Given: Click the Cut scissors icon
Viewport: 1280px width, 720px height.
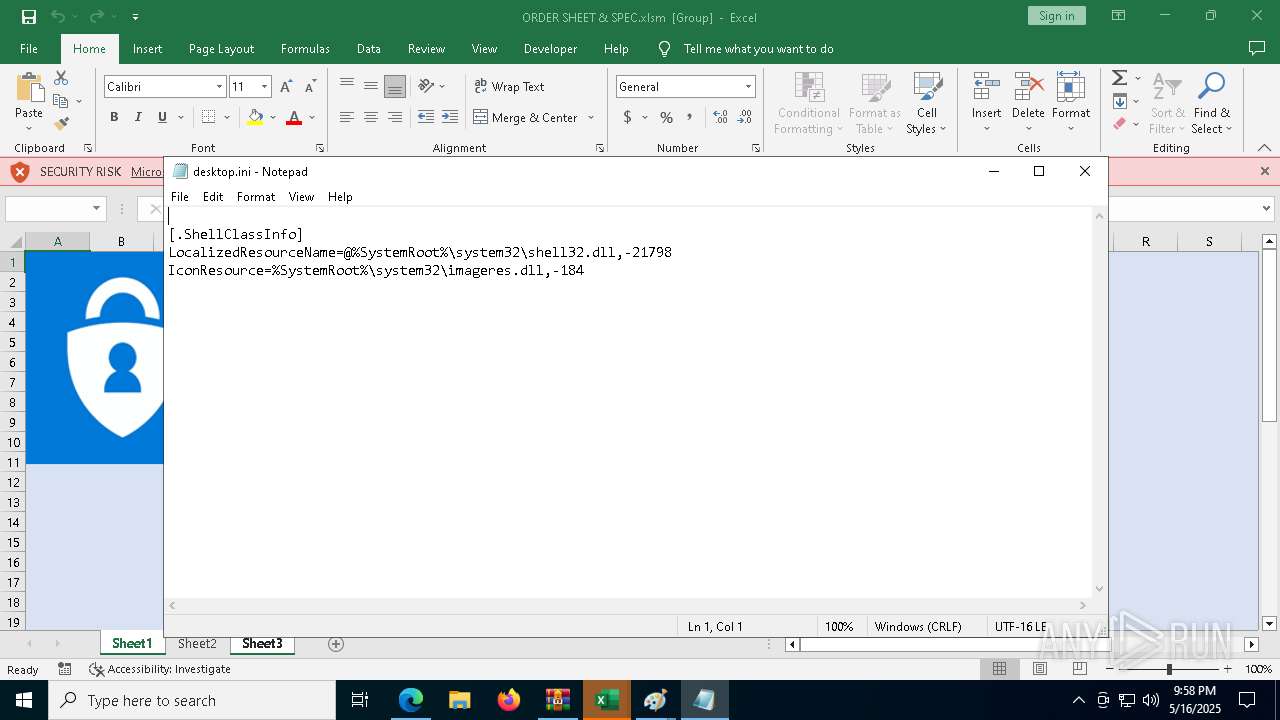Looking at the screenshot, I should coord(61,78).
